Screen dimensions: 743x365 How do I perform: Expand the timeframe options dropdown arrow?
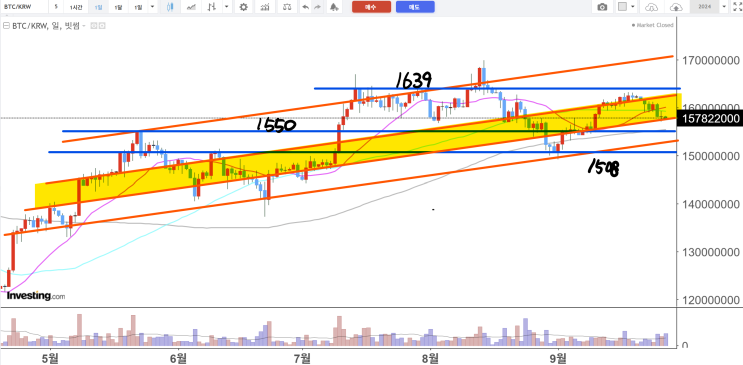(152, 7)
